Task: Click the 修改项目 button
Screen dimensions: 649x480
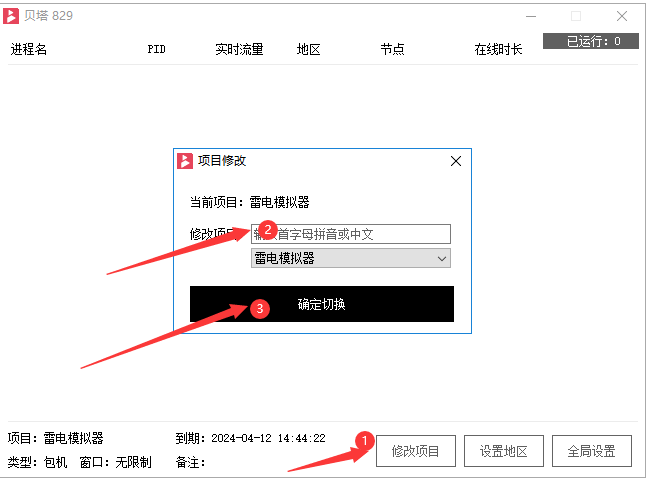Action: [x=416, y=451]
